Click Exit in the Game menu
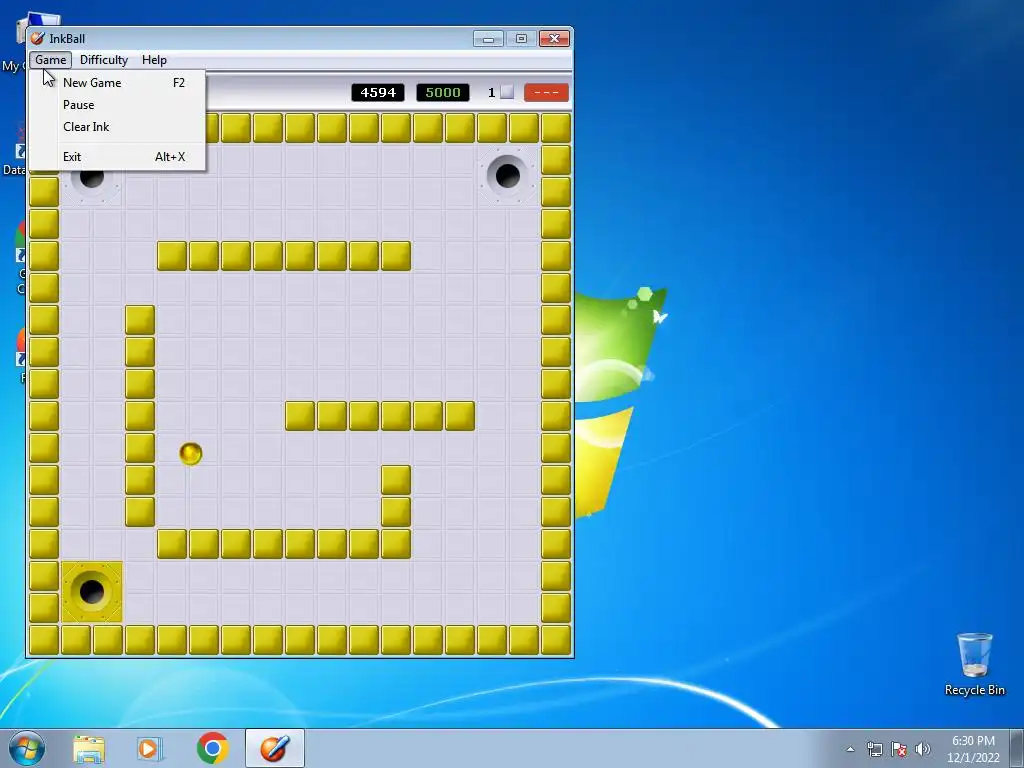Viewport: 1024px width, 768px height. pyautogui.click(x=123, y=157)
